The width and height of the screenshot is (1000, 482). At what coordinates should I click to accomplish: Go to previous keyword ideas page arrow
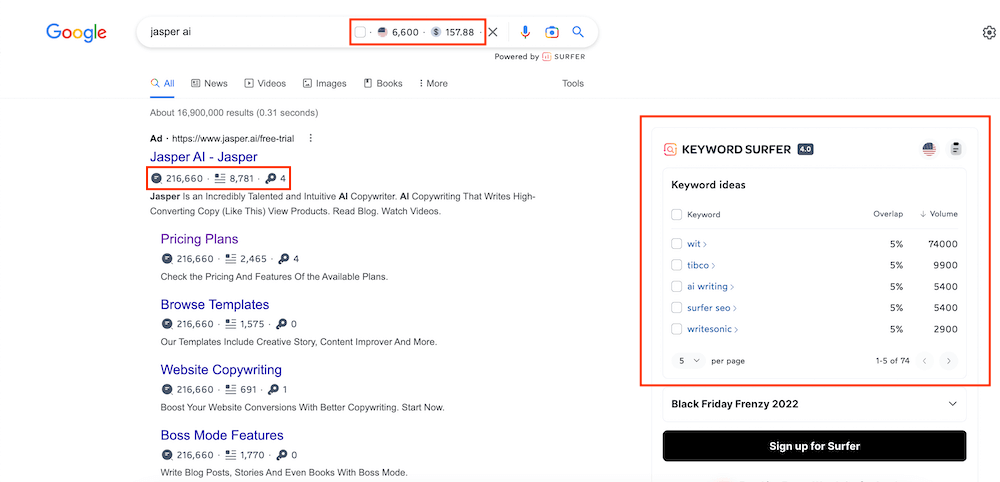coord(925,361)
